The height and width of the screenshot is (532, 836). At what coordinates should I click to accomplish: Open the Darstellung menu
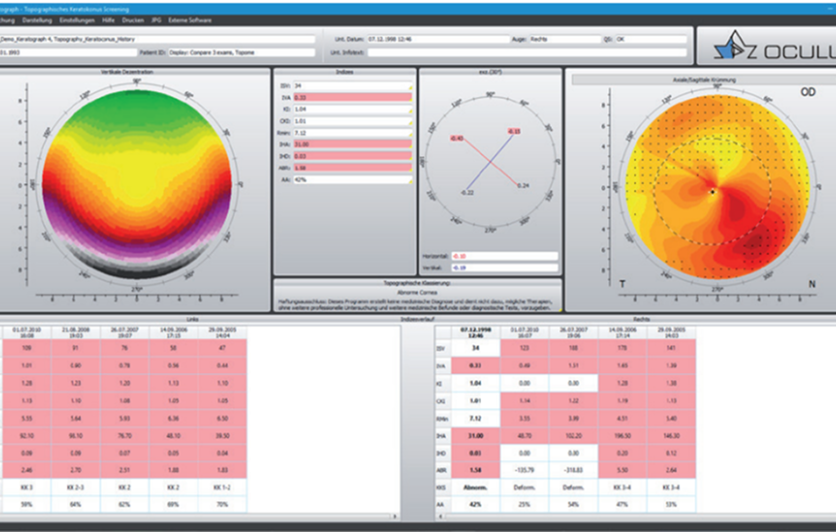tap(37, 20)
